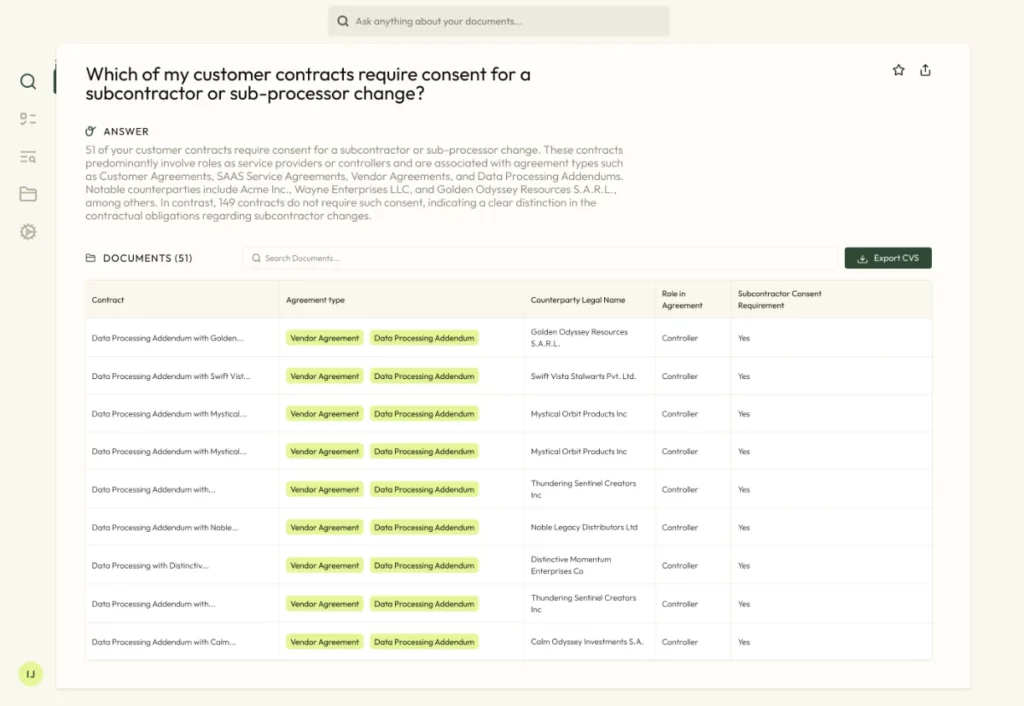The image size is (1024, 706).
Task: Click Yes in the Swift Vista row
Action: [x=744, y=376]
